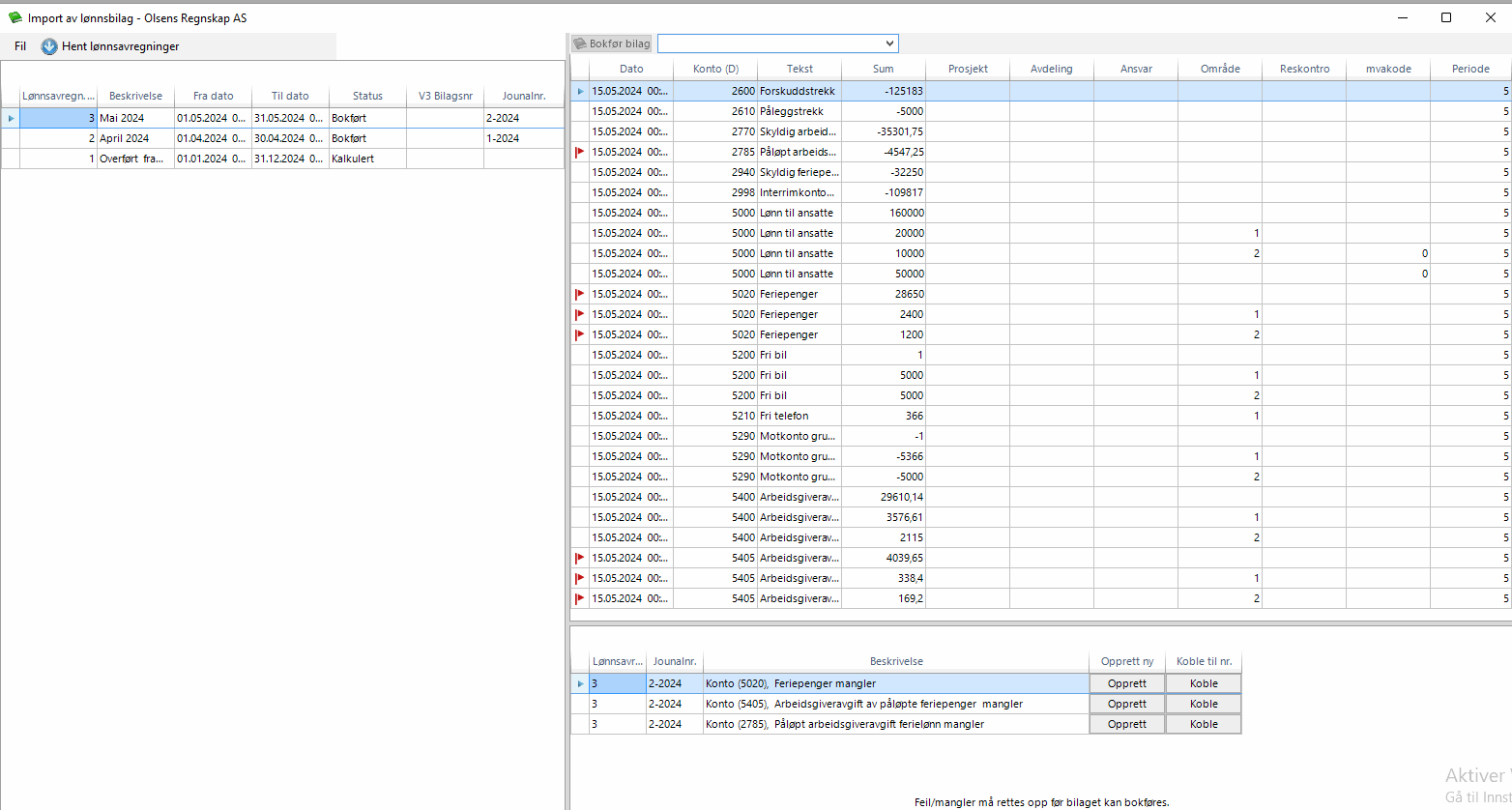Click Til dato column header
1512x810 pixels.
click(290, 96)
